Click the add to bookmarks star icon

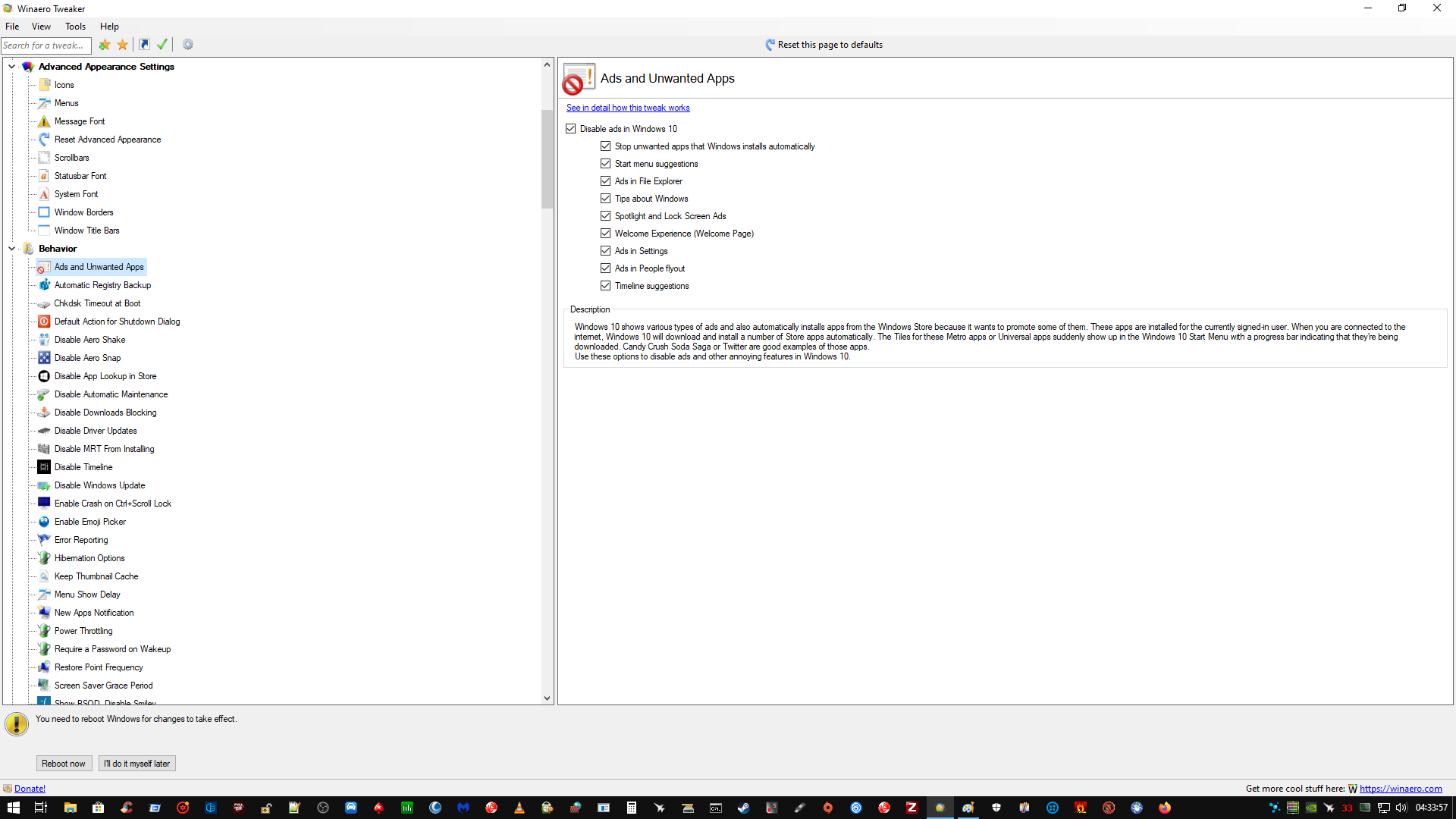coord(105,45)
